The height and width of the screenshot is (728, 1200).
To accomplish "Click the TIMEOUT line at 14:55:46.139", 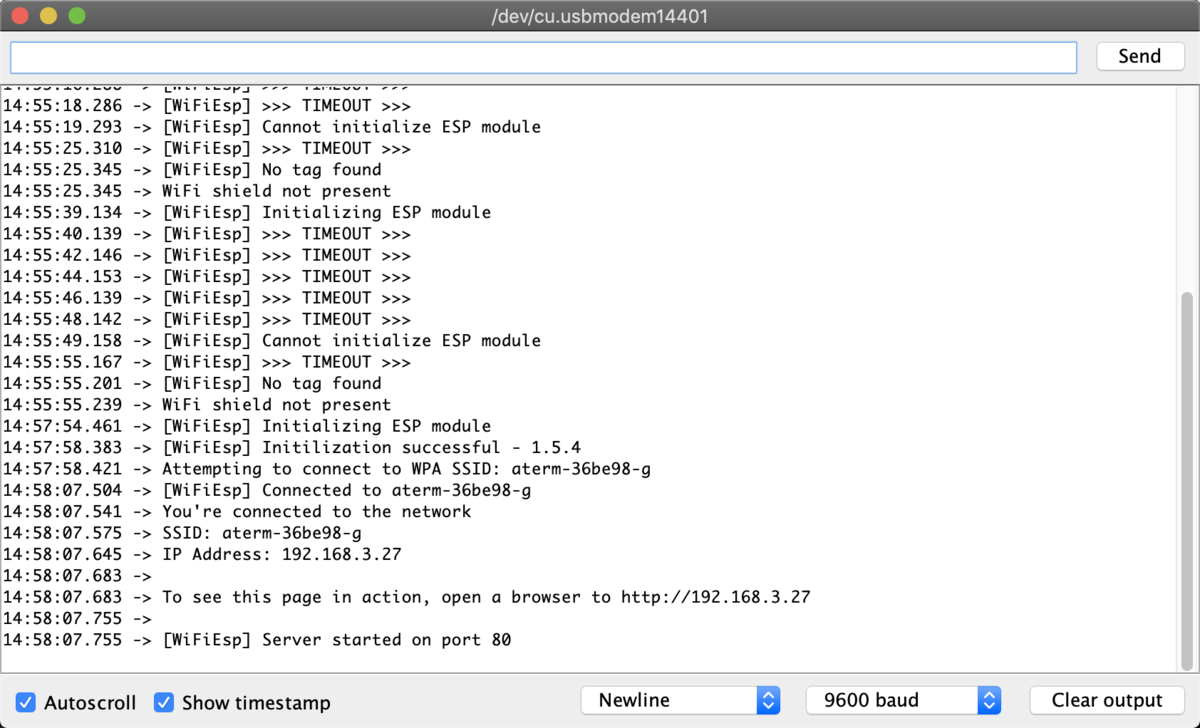I will pyautogui.click(x=207, y=298).
